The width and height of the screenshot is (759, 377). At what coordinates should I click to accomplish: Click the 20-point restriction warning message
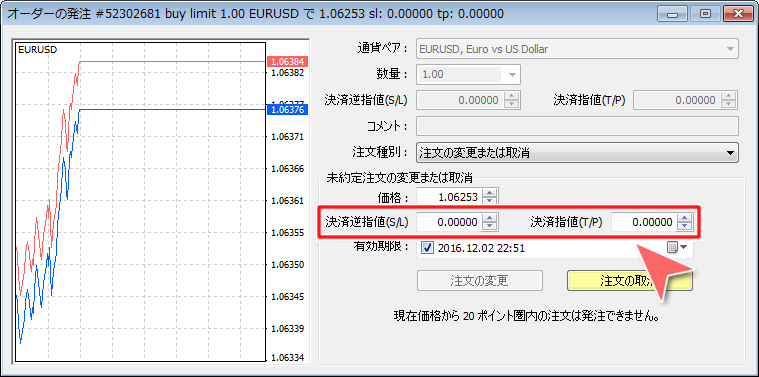click(x=528, y=317)
